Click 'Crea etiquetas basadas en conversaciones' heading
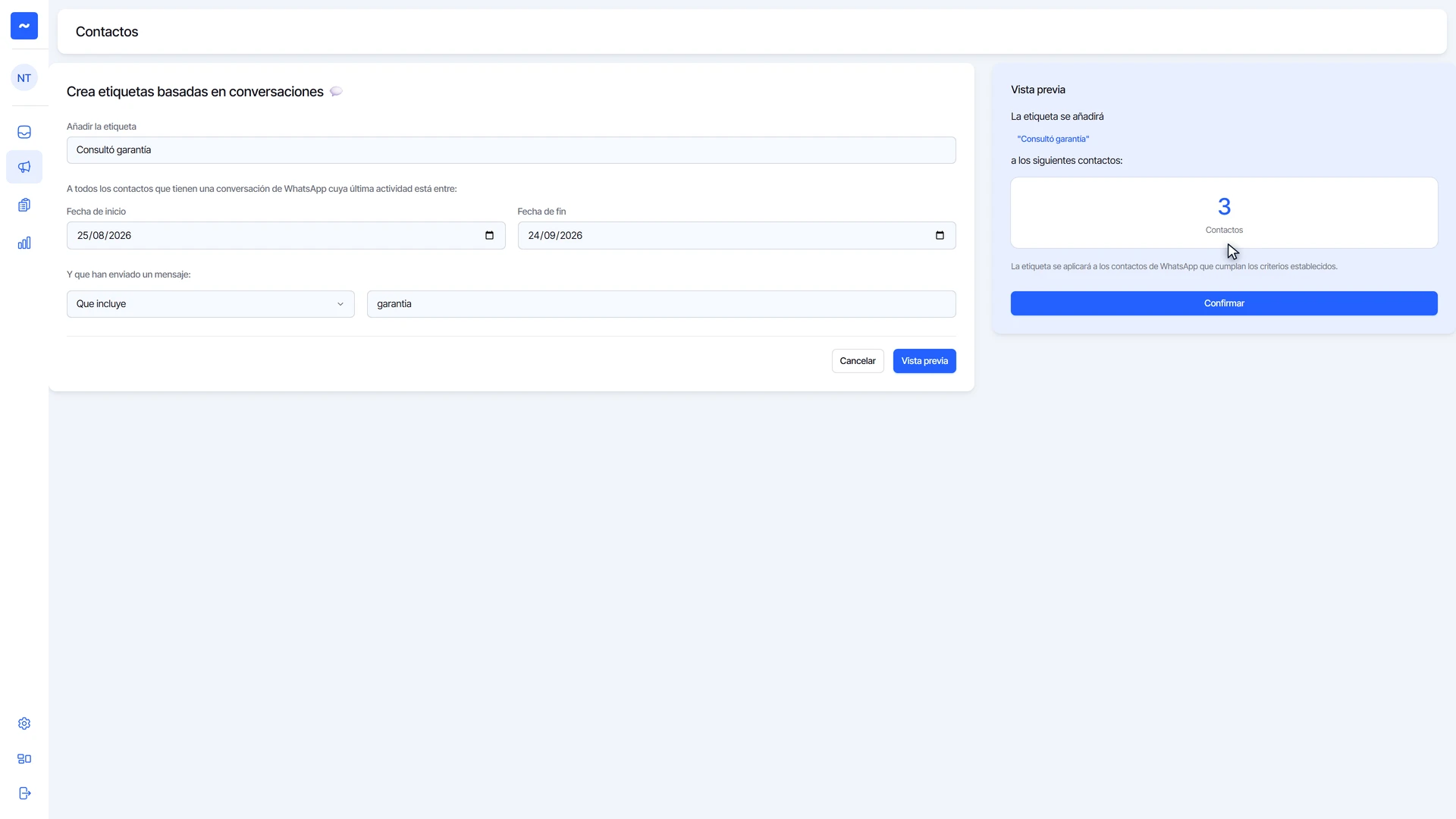The image size is (1456, 819). [x=195, y=92]
